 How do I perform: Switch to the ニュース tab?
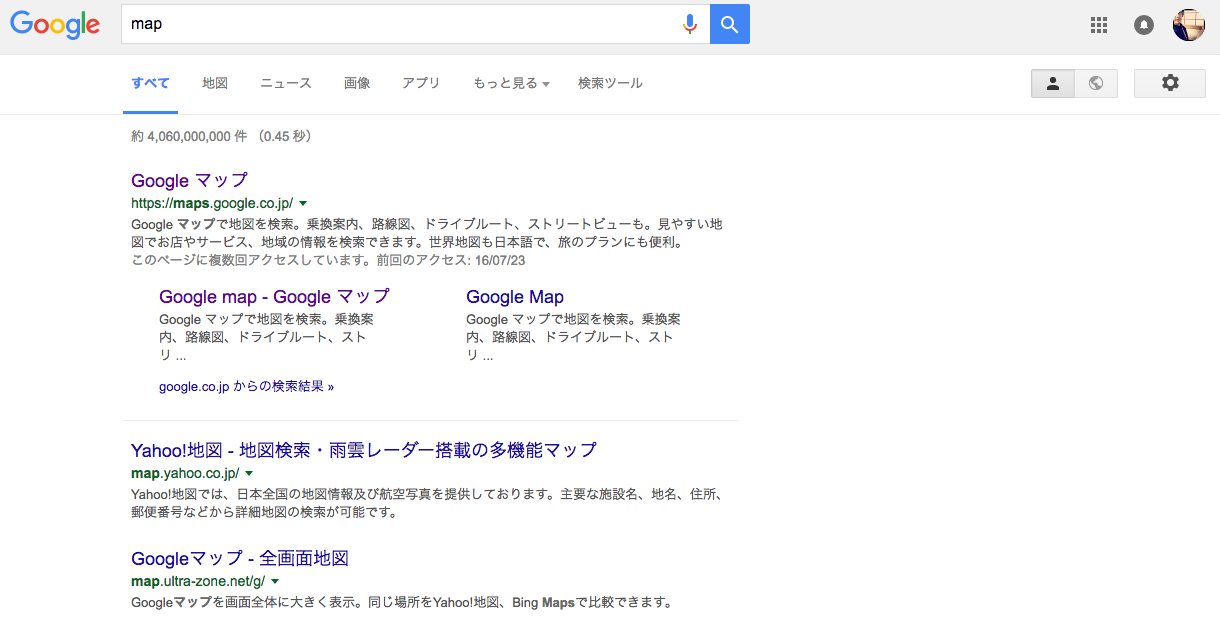pos(286,83)
